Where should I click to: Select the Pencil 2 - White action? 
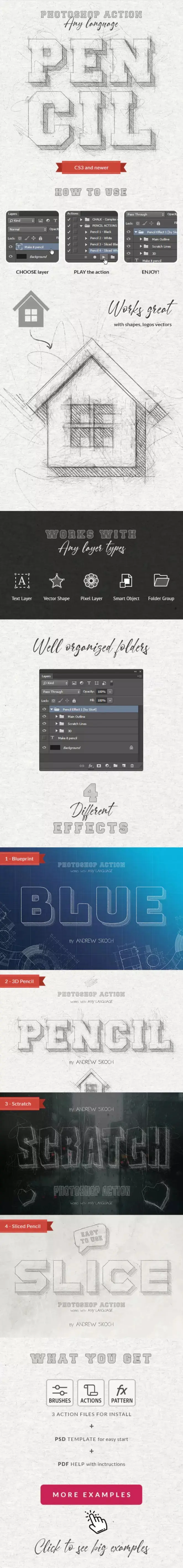click(x=101, y=238)
